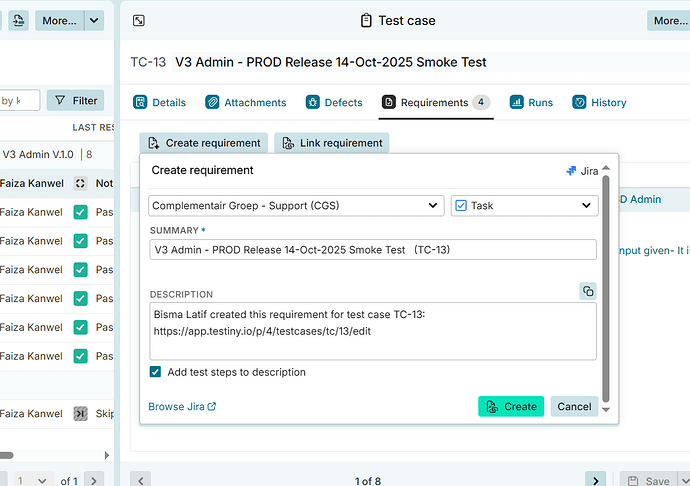Click the Jira logo in dialog header

(x=571, y=171)
